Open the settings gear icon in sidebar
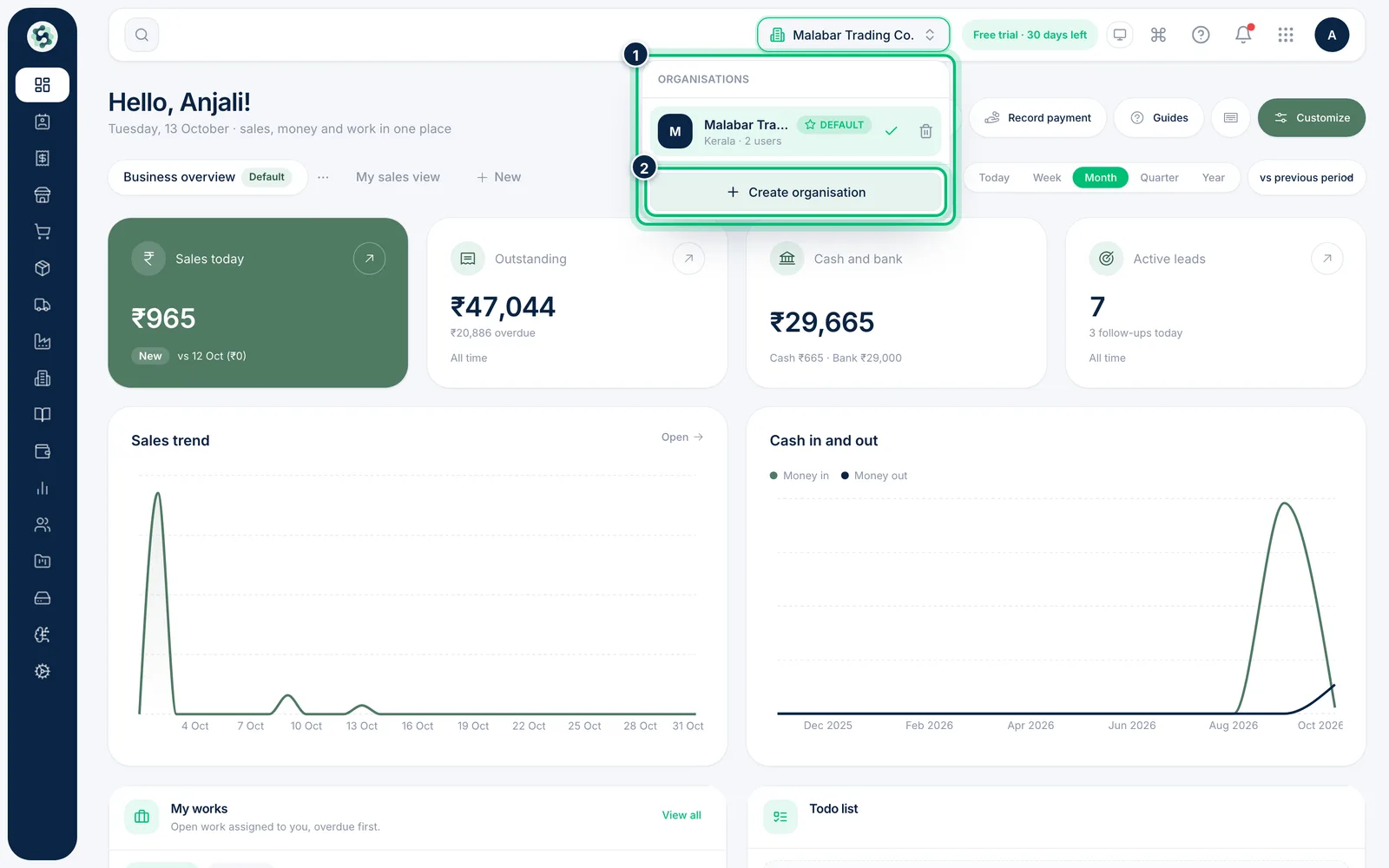Screen dimensions: 1389x868 point(42,671)
